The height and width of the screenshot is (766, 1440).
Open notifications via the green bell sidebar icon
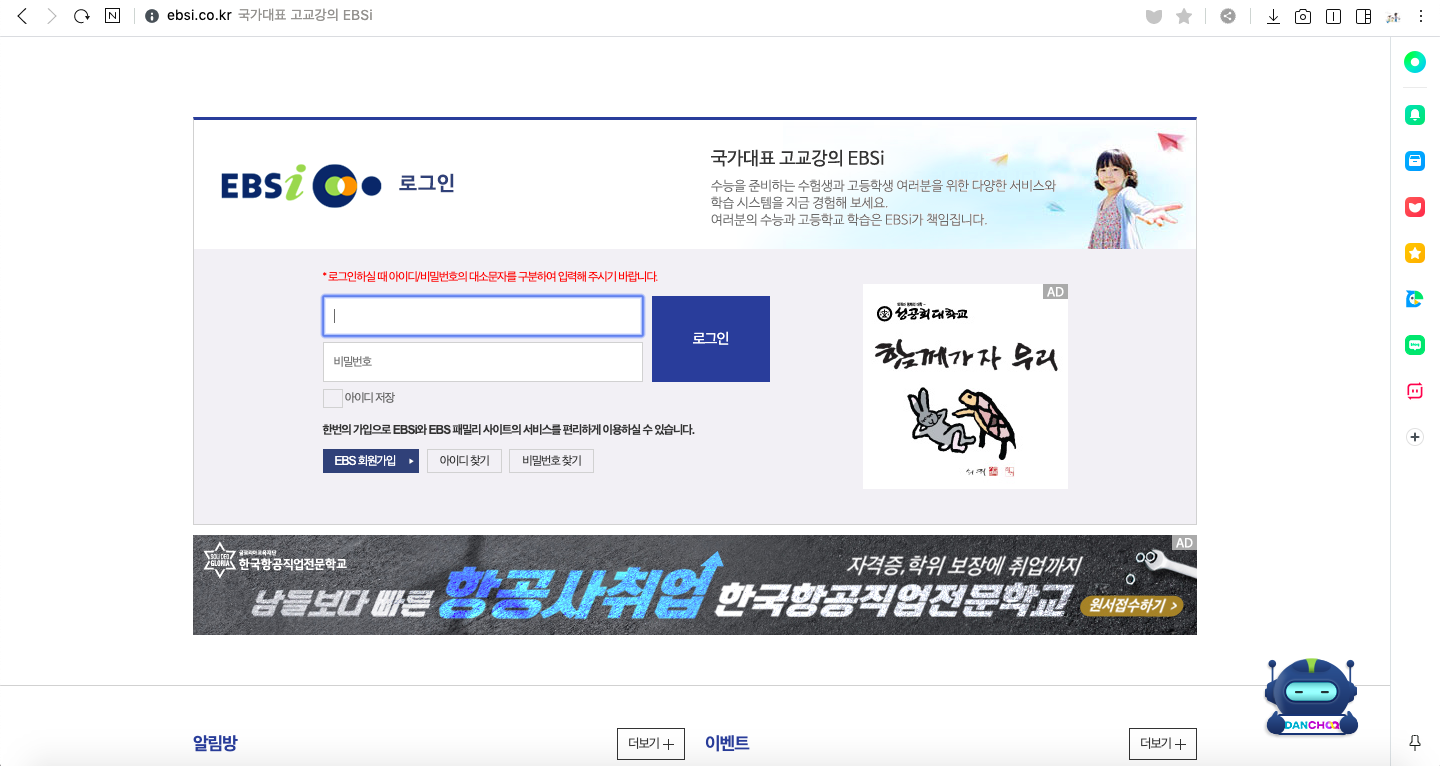[1415, 115]
